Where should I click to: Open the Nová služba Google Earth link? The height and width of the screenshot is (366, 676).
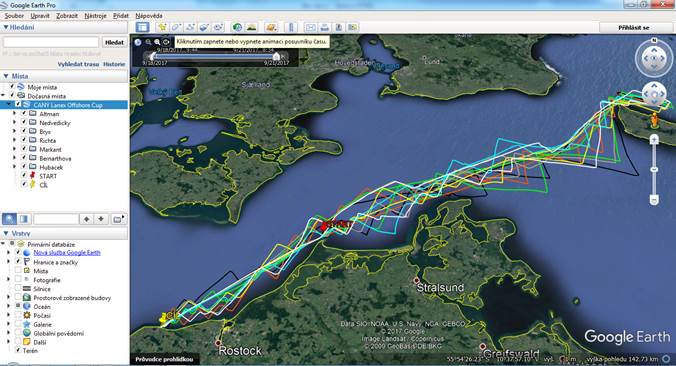[67, 253]
